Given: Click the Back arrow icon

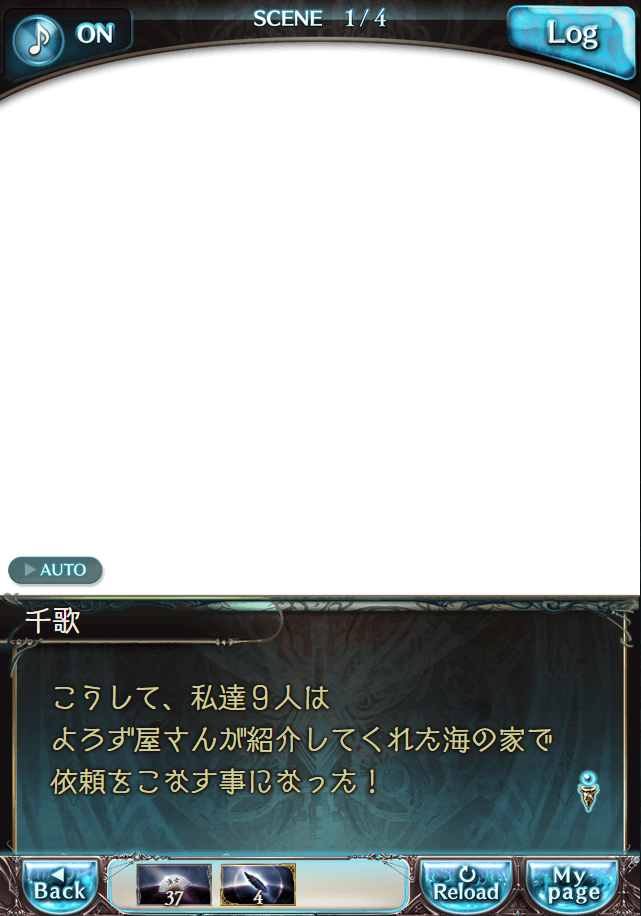Looking at the screenshot, I should [x=57, y=874].
